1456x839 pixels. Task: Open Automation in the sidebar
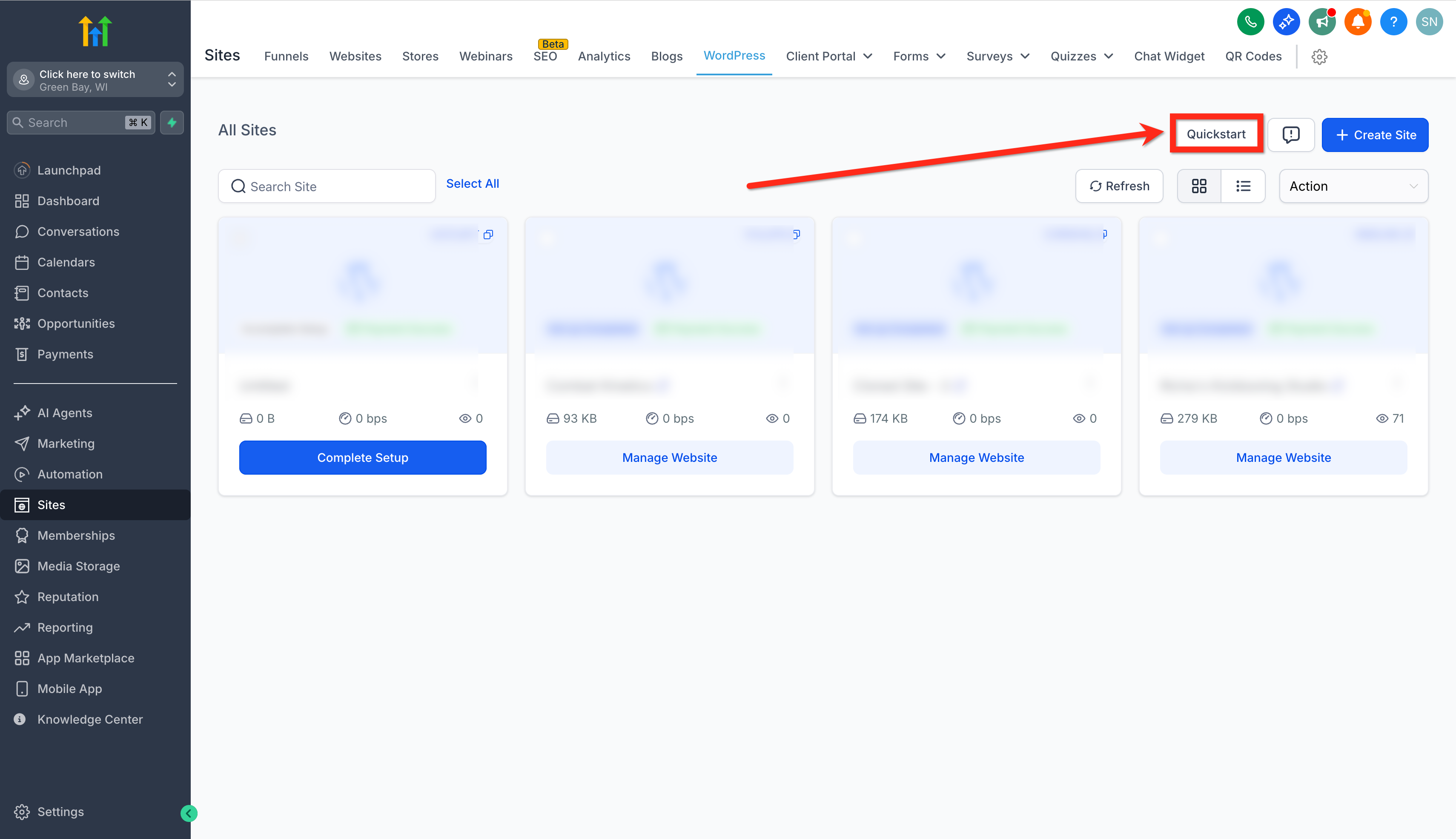click(70, 474)
